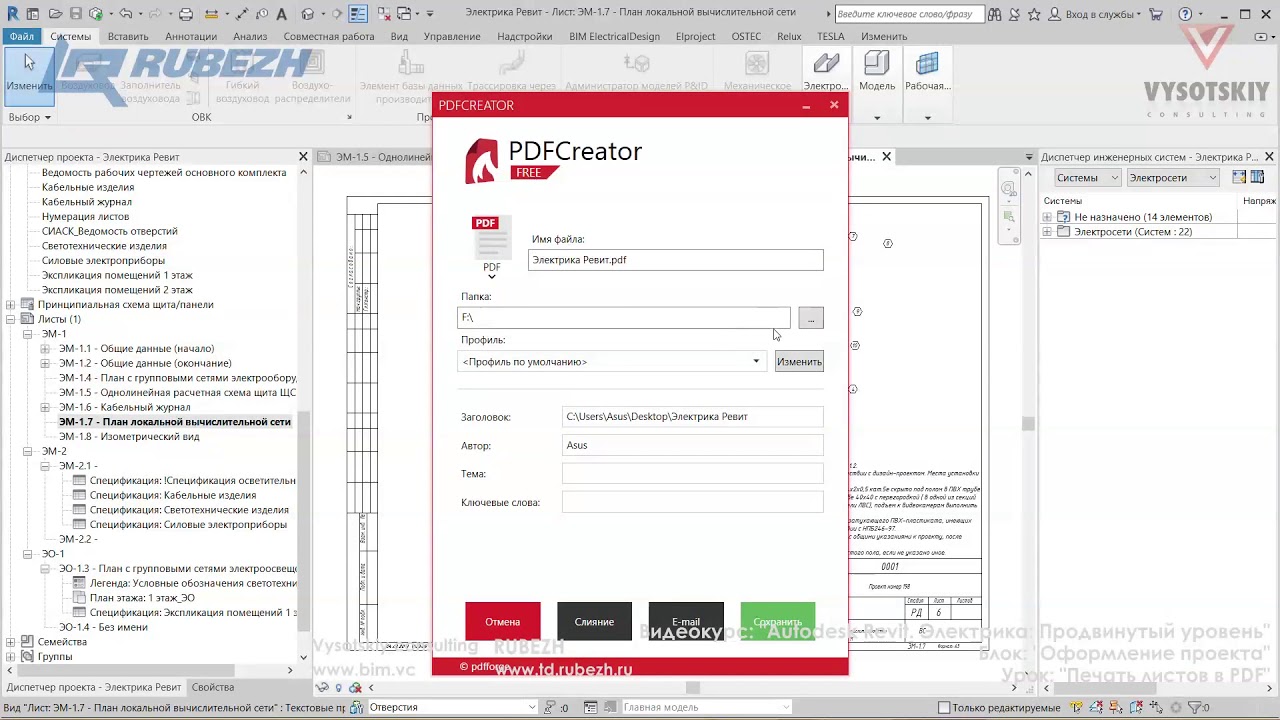
Task: Click the Автор input field
Action: pyautogui.click(x=693, y=445)
